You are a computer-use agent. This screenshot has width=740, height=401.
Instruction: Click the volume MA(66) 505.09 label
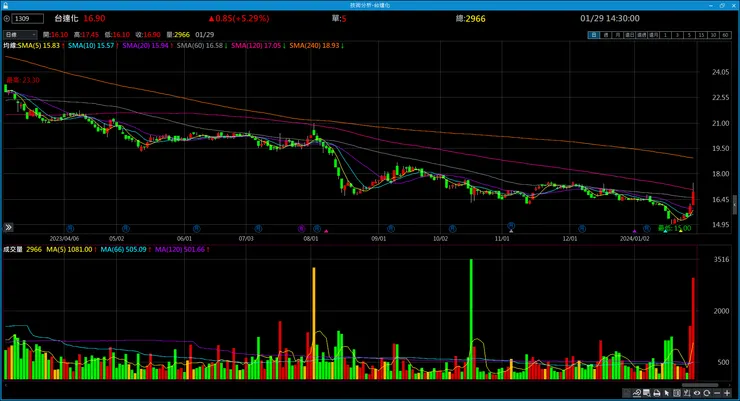pyautogui.click(x=126, y=249)
